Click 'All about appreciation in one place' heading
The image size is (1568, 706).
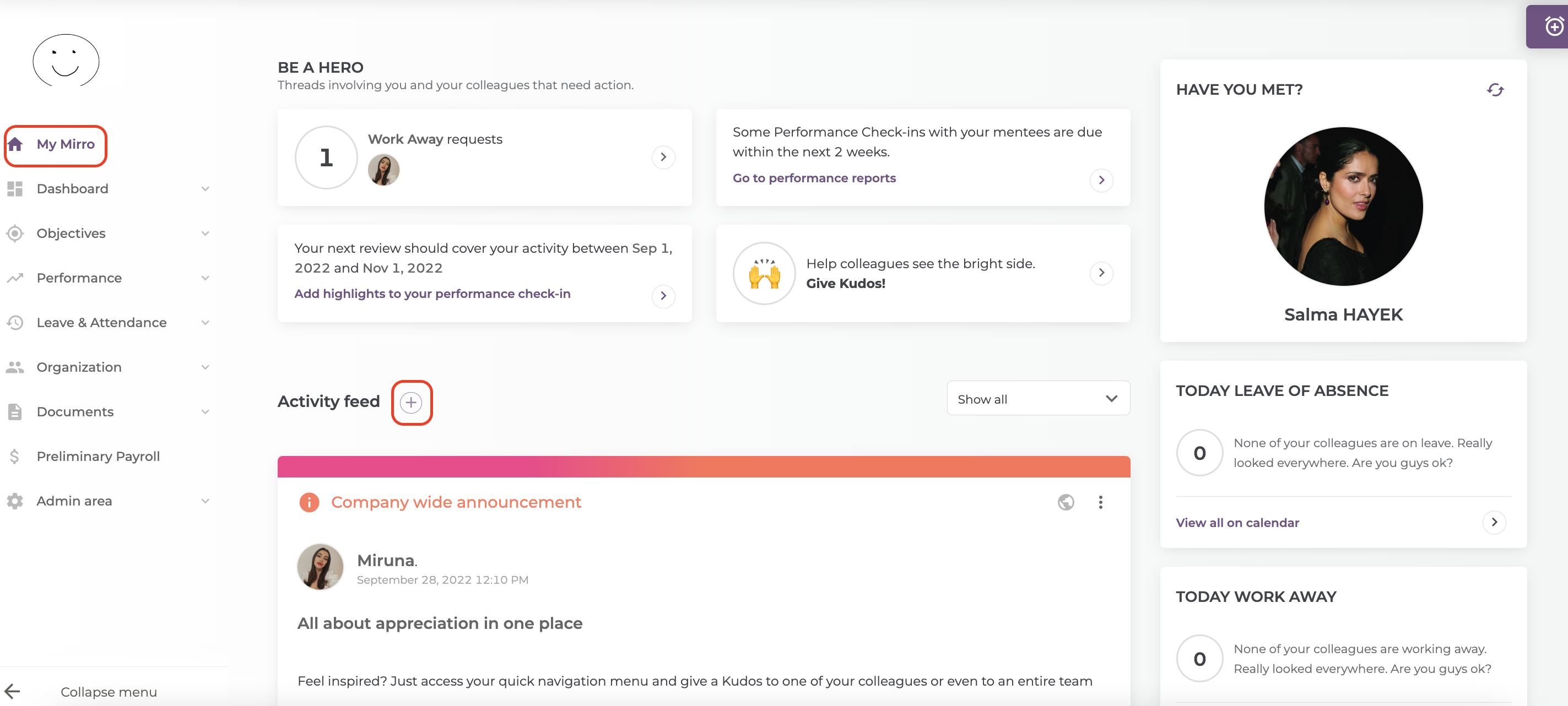coord(440,623)
